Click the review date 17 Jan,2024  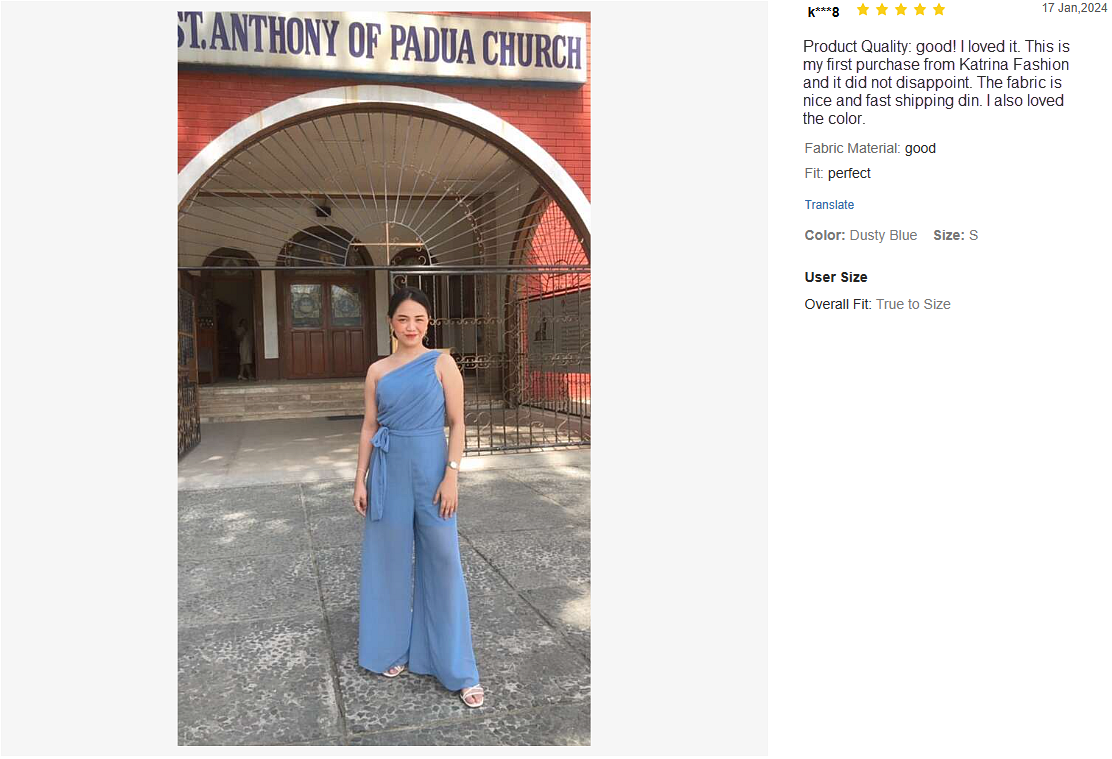[1074, 8]
